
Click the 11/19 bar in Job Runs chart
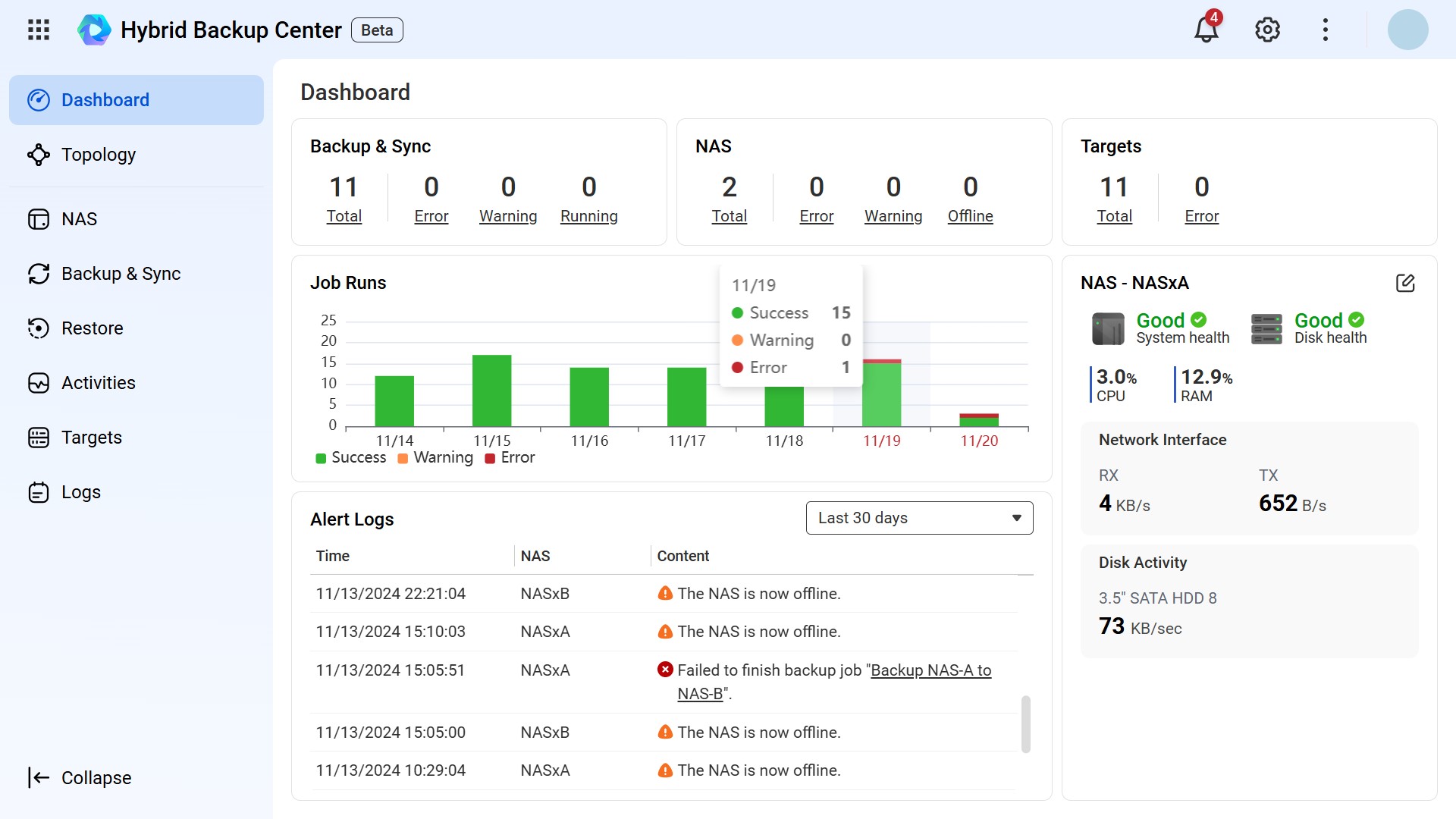[882, 393]
